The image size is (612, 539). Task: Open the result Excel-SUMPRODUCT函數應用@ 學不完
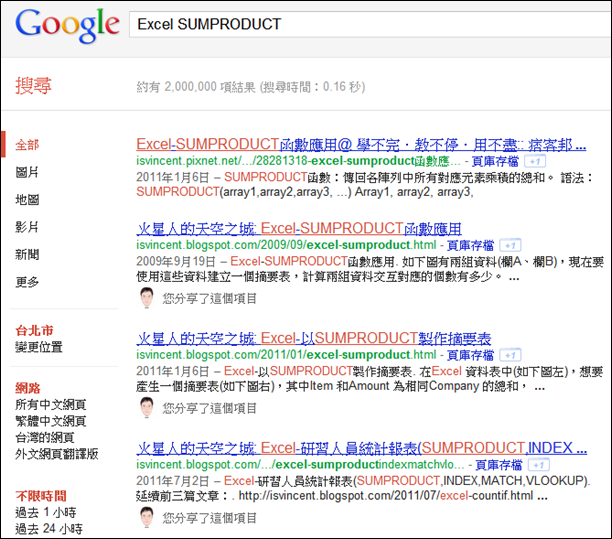(x=361, y=144)
